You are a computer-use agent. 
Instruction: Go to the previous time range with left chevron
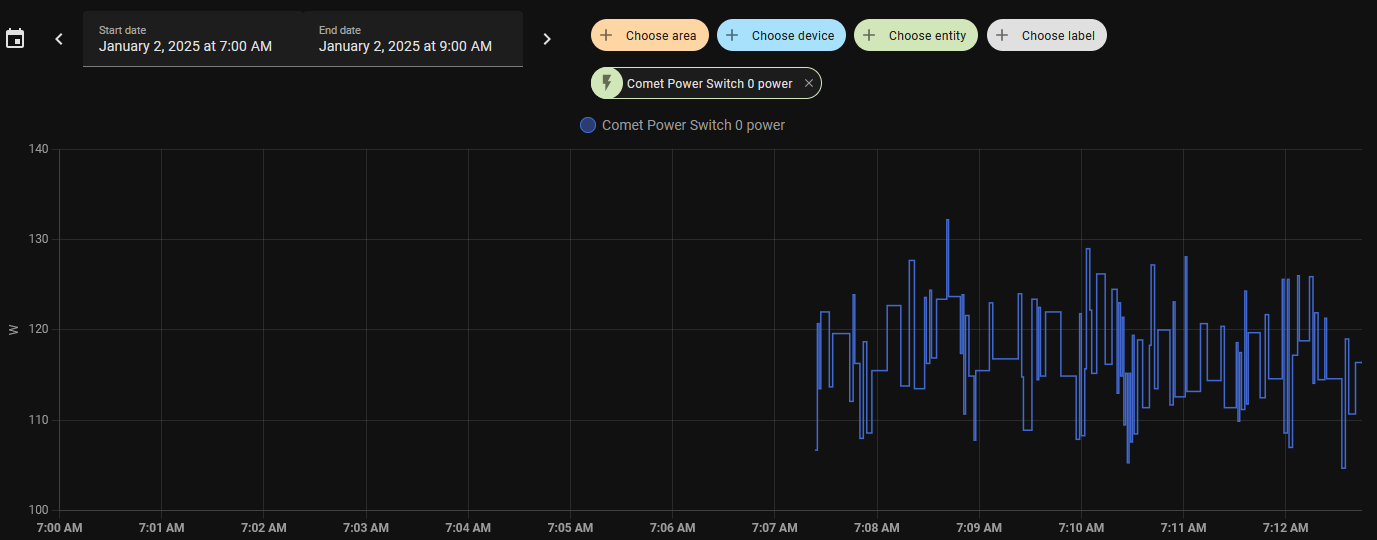pos(59,39)
